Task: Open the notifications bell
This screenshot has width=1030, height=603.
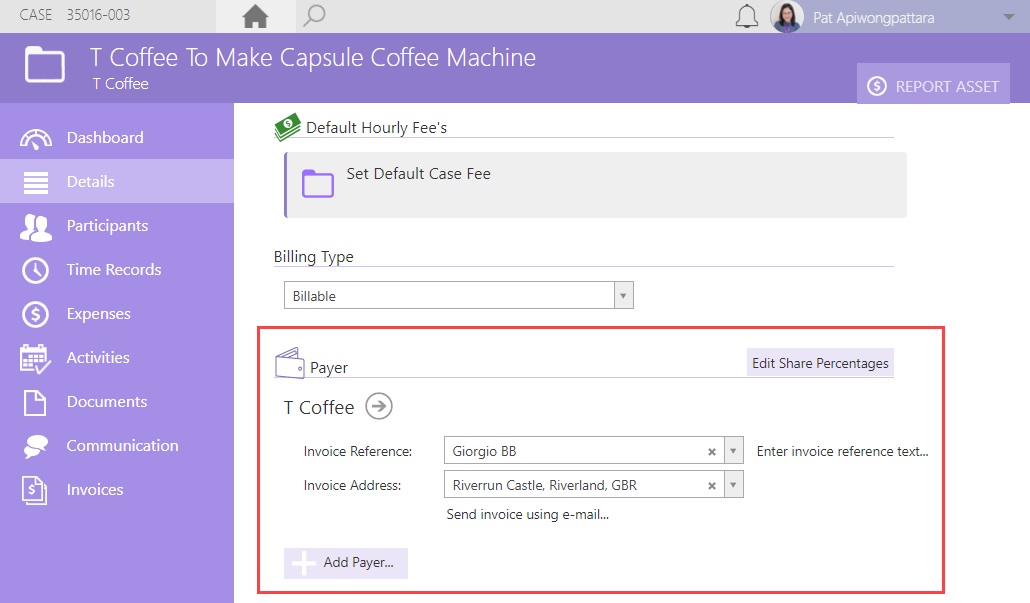Action: (746, 16)
